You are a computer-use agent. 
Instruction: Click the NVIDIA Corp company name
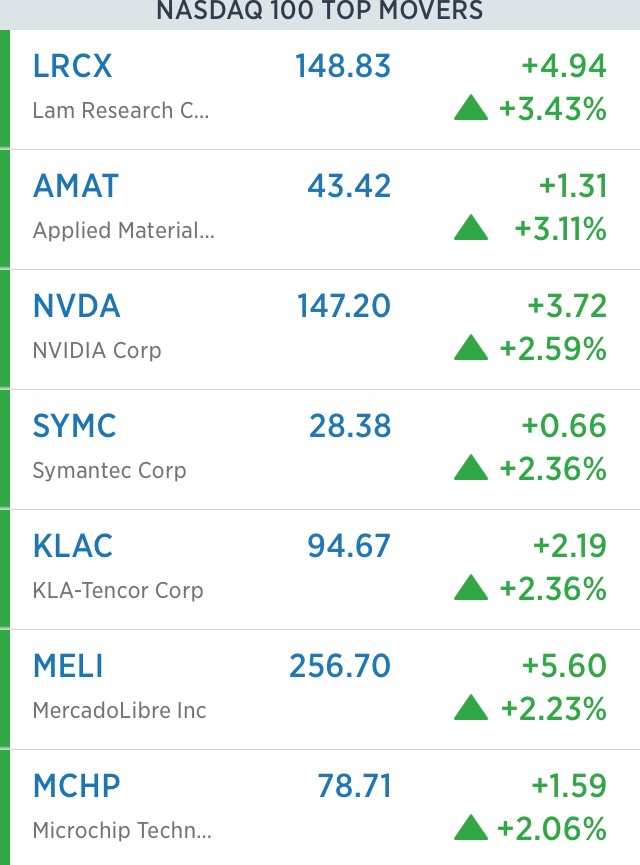click(x=97, y=350)
